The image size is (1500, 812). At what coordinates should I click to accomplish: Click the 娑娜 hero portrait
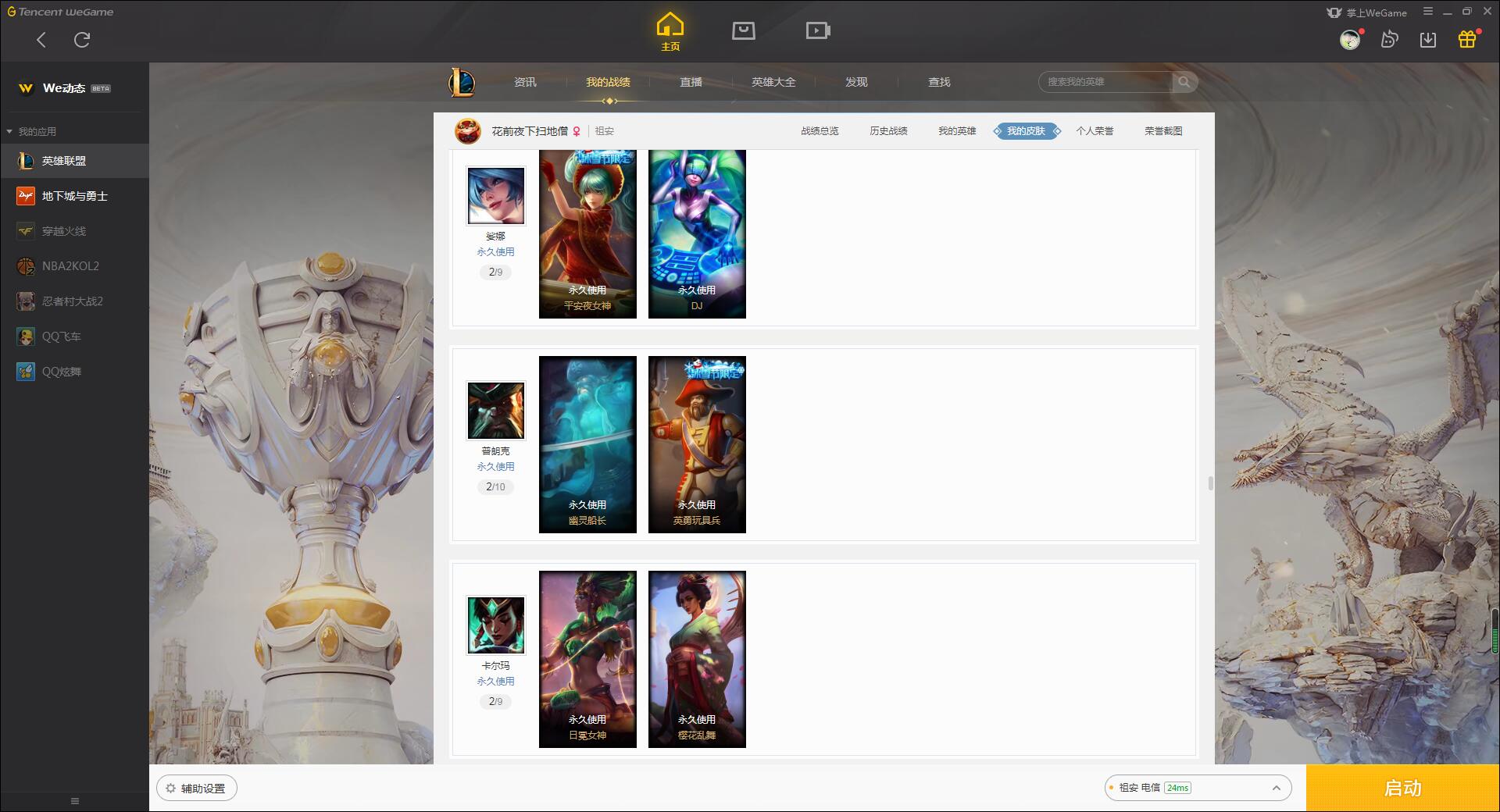tap(496, 196)
